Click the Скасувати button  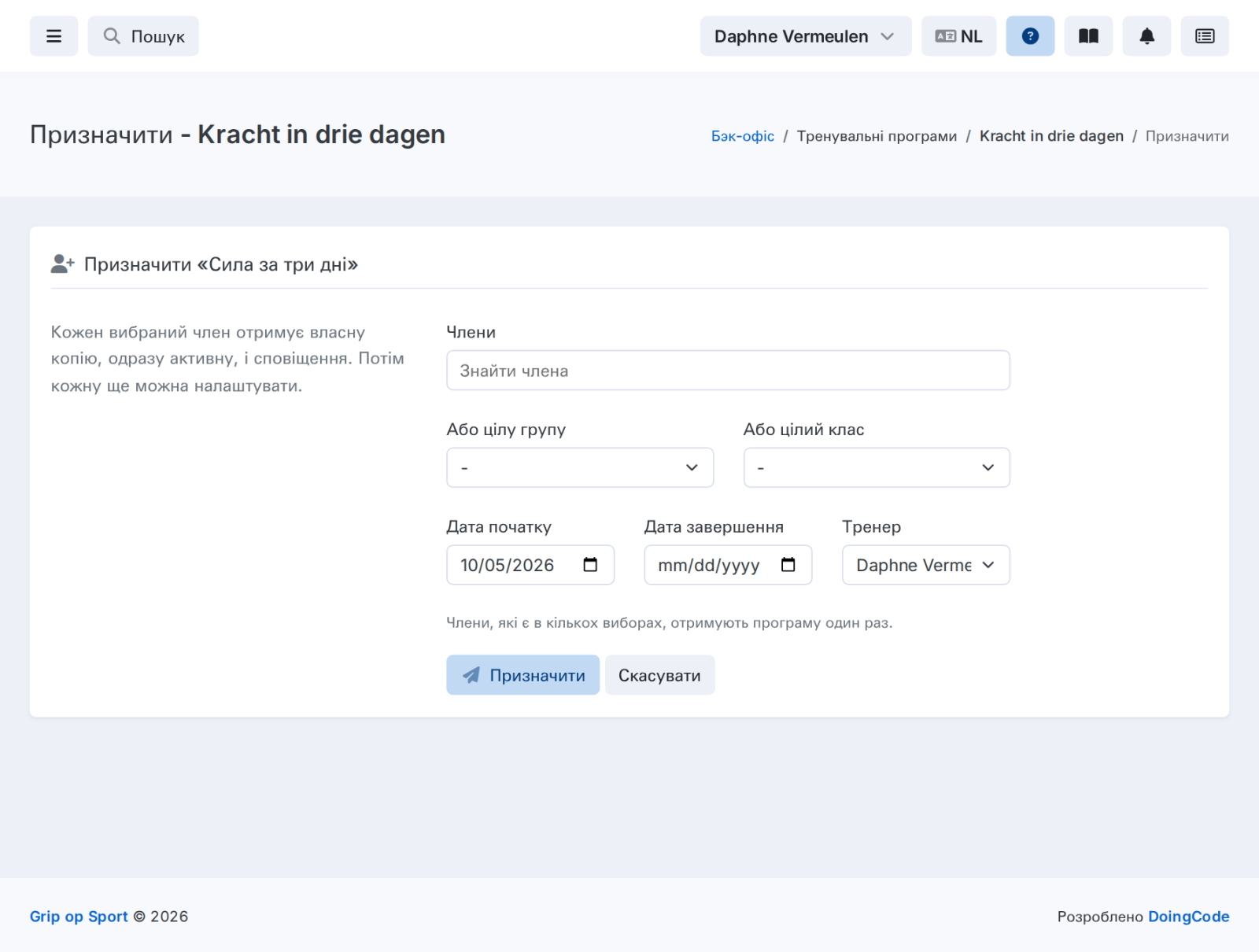point(659,675)
